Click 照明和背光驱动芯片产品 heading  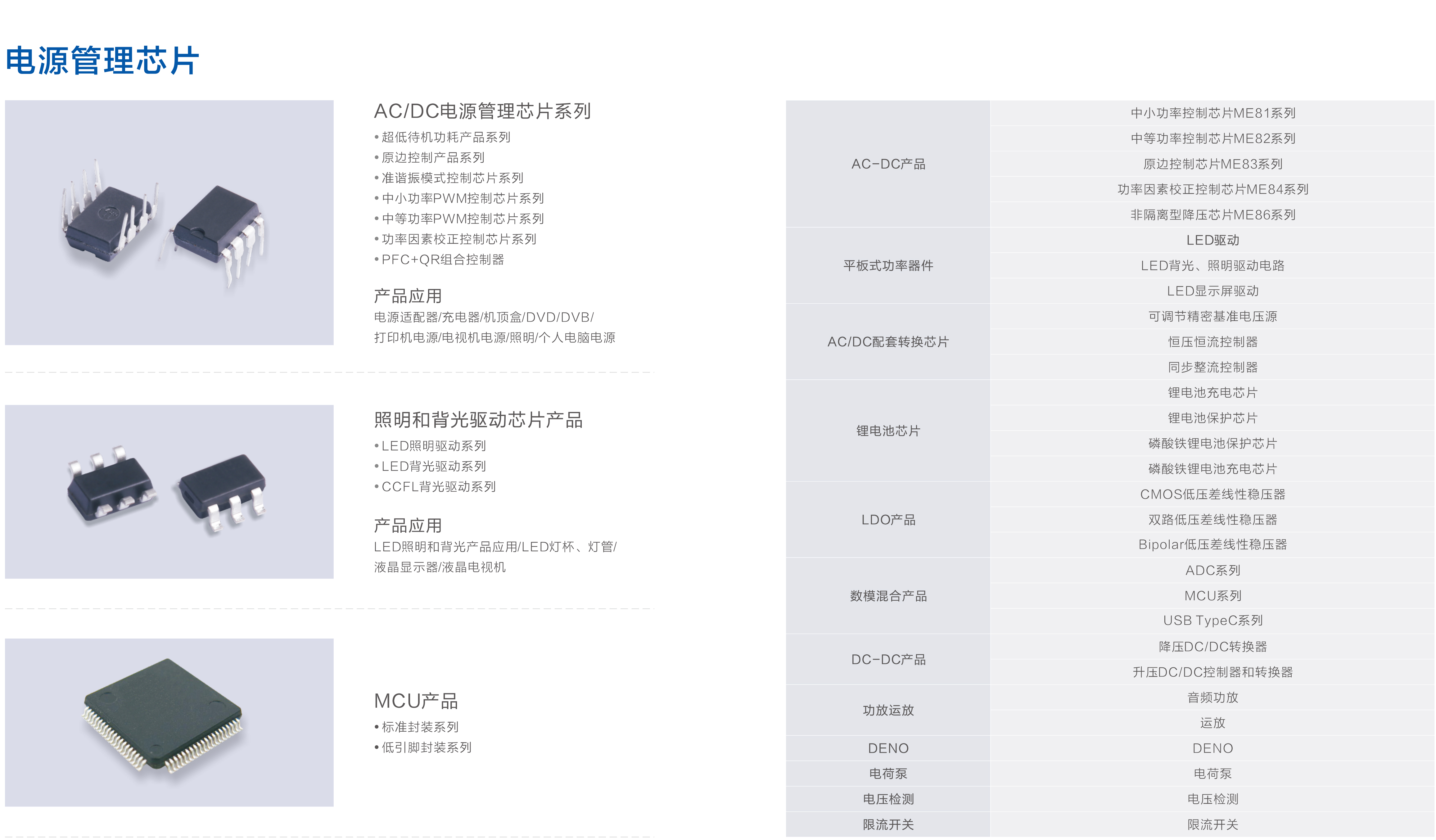point(478,420)
